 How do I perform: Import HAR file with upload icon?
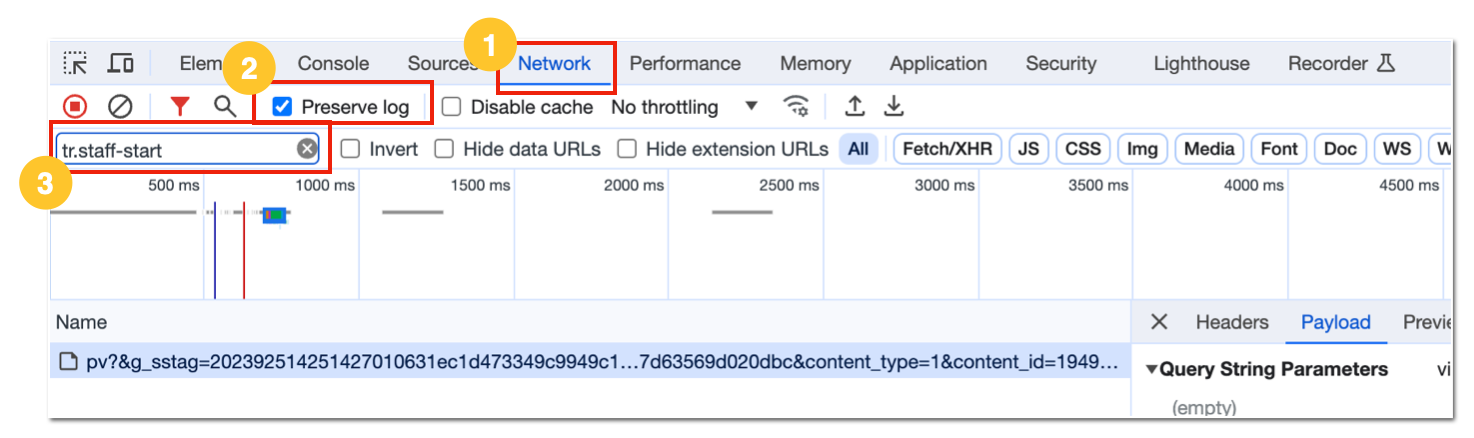(855, 106)
